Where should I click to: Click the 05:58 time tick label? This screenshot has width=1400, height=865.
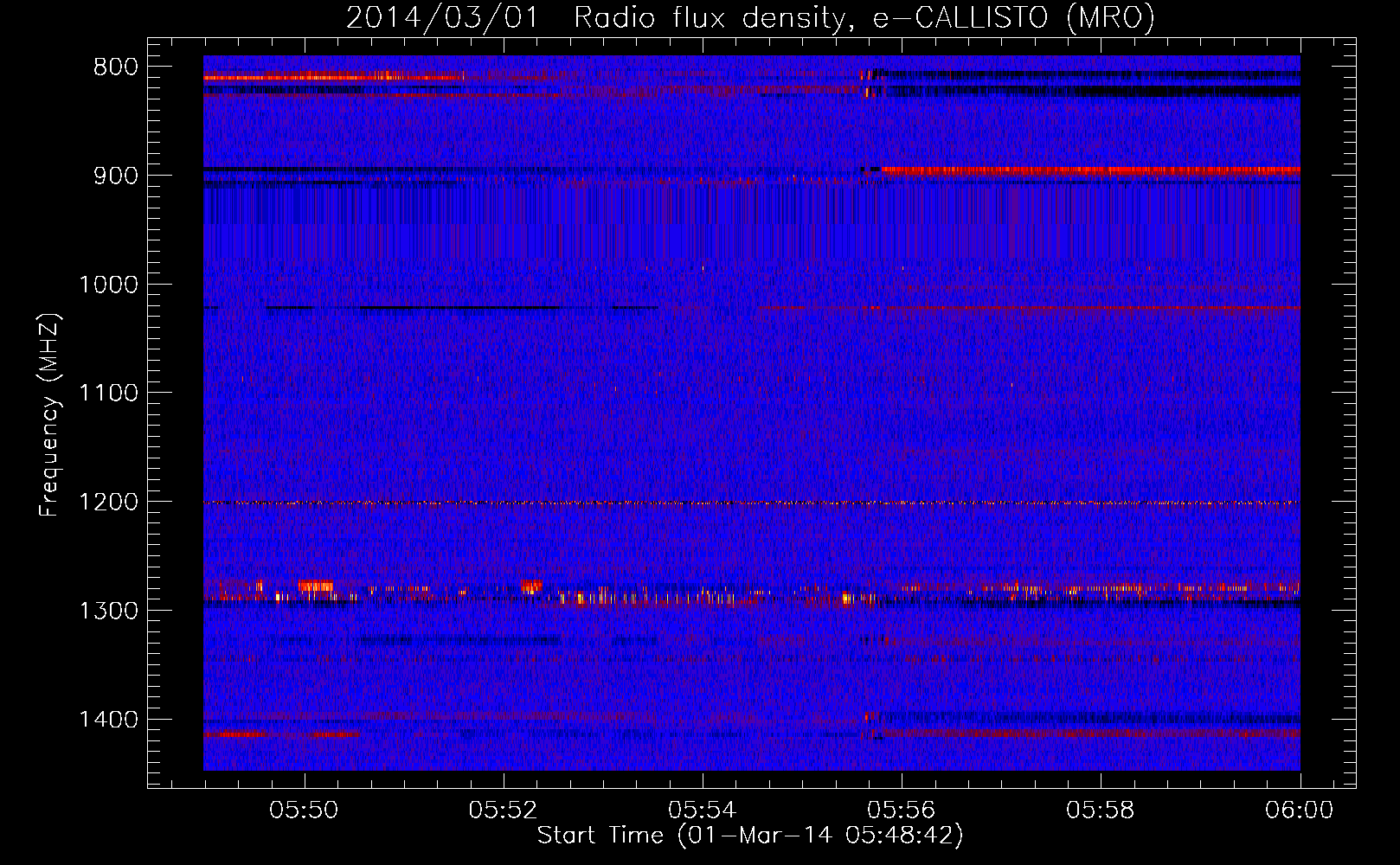pos(1101,811)
